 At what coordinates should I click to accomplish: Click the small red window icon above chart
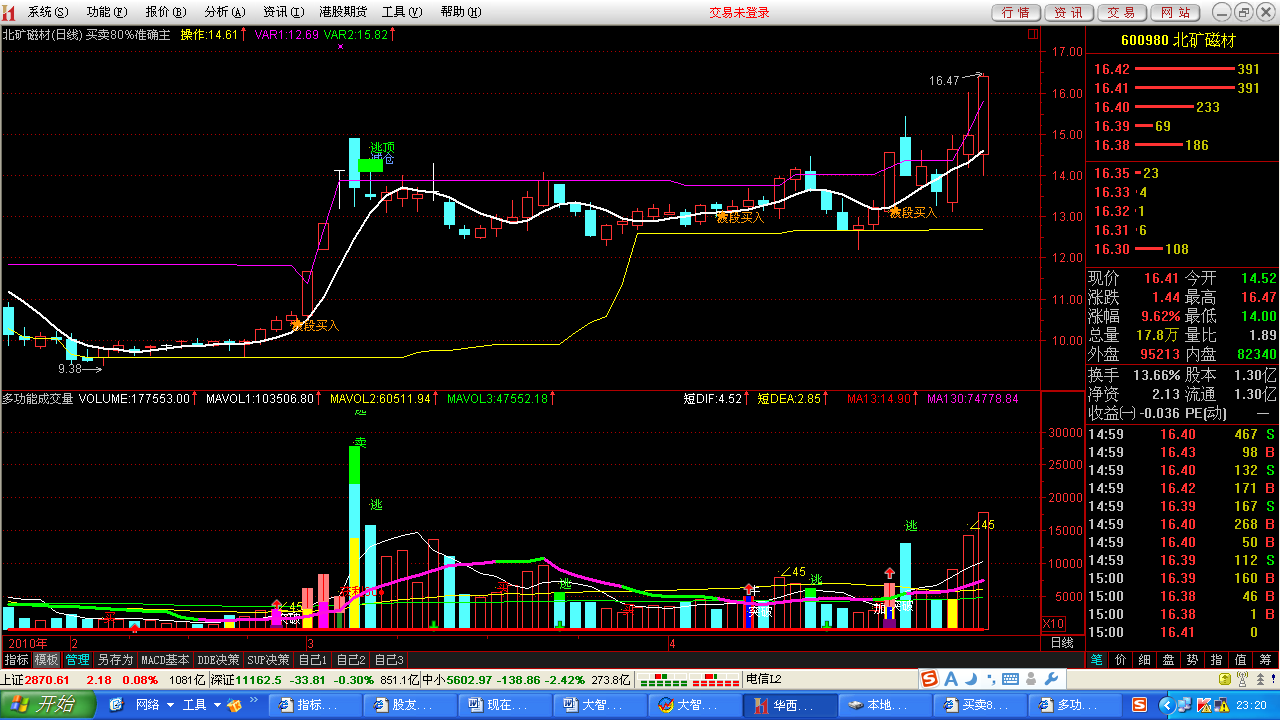(x=1033, y=33)
